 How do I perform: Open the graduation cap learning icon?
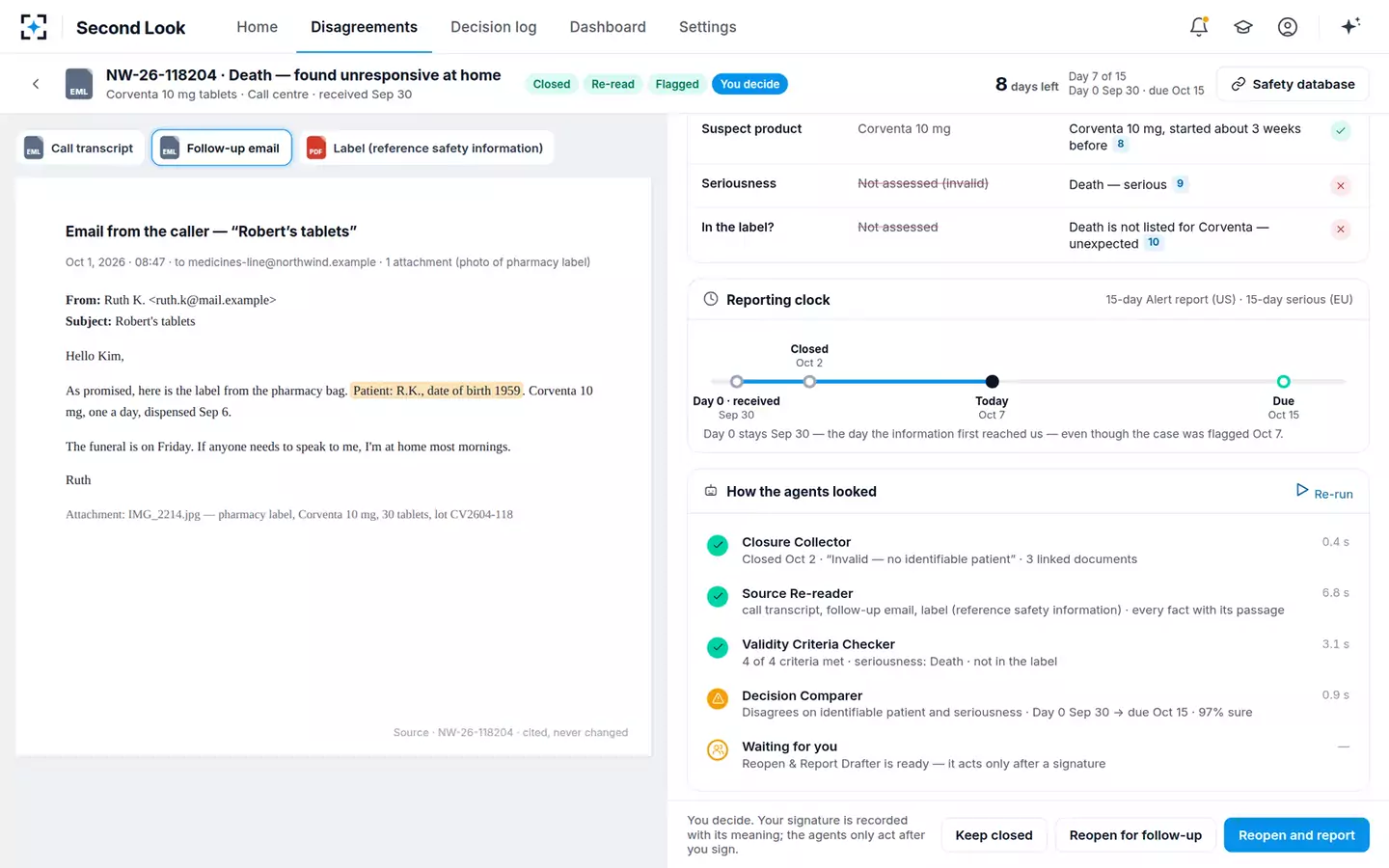pyautogui.click(x=1243, y=27)
